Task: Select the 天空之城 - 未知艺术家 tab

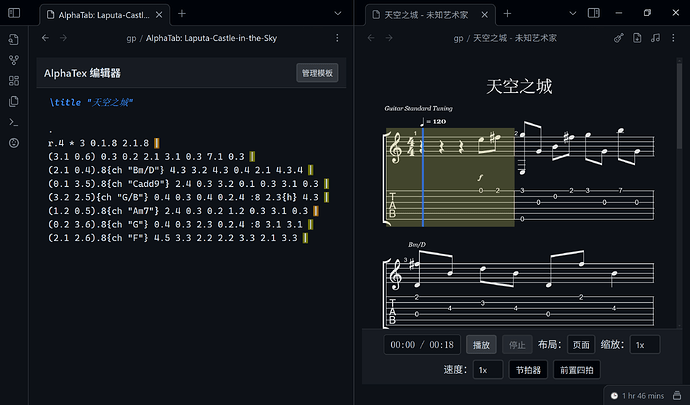Action: coord(430,15)
